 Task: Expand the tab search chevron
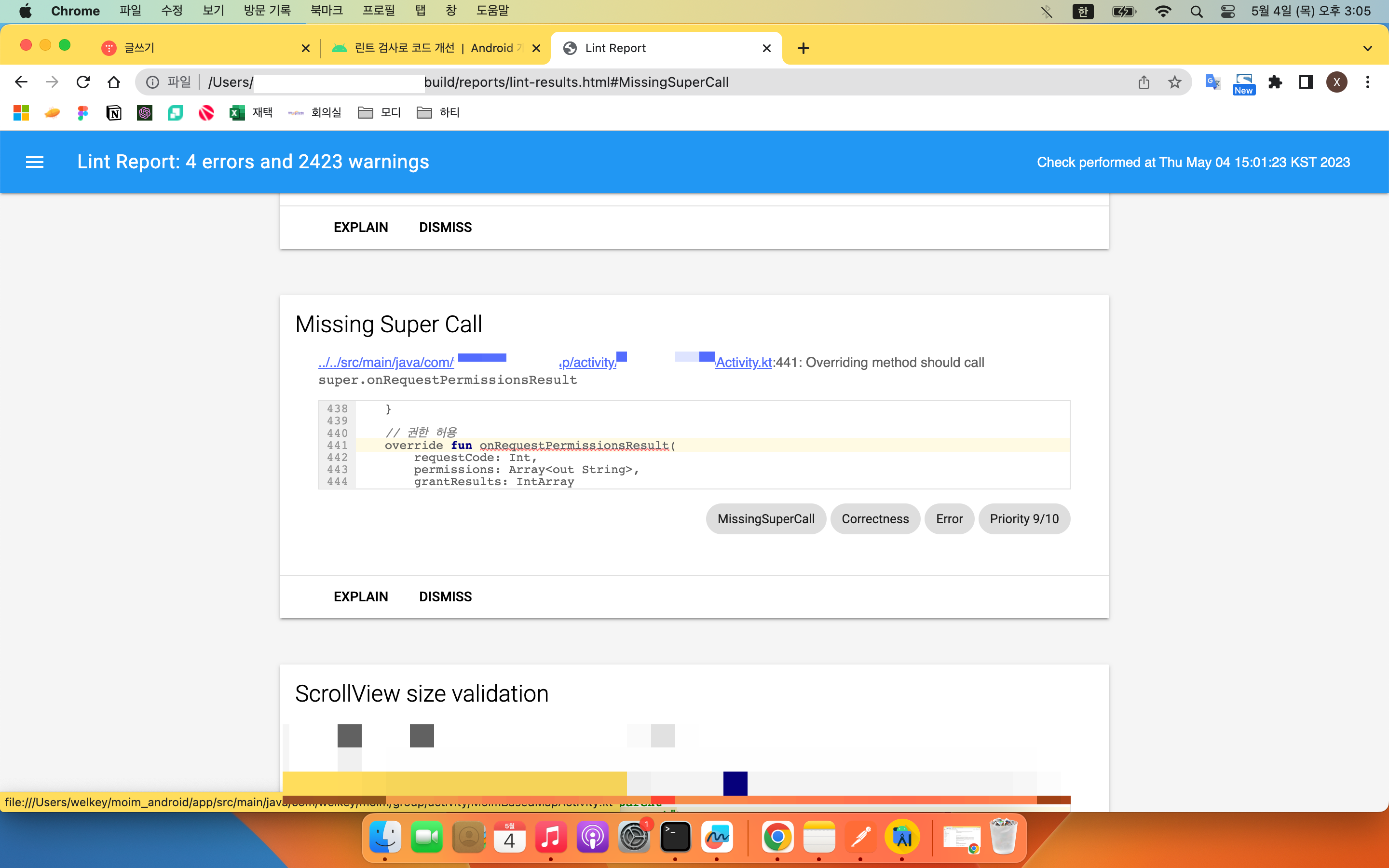1367,48
